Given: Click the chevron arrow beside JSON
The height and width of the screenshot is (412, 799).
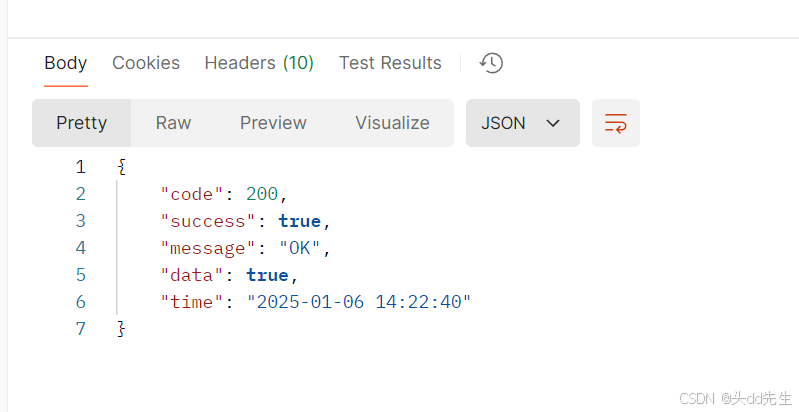Looking at the screenshot, I should [553, 123].
